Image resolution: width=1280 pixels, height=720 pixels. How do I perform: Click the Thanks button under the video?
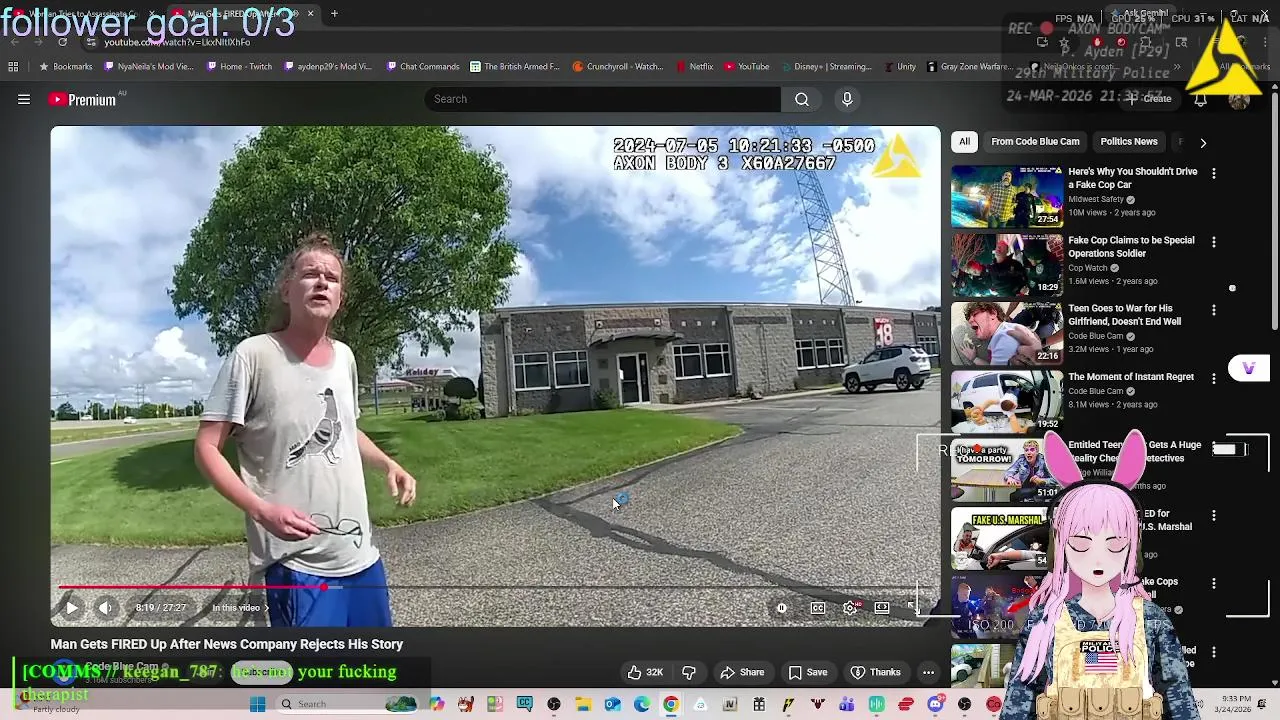tap(876, 672)
